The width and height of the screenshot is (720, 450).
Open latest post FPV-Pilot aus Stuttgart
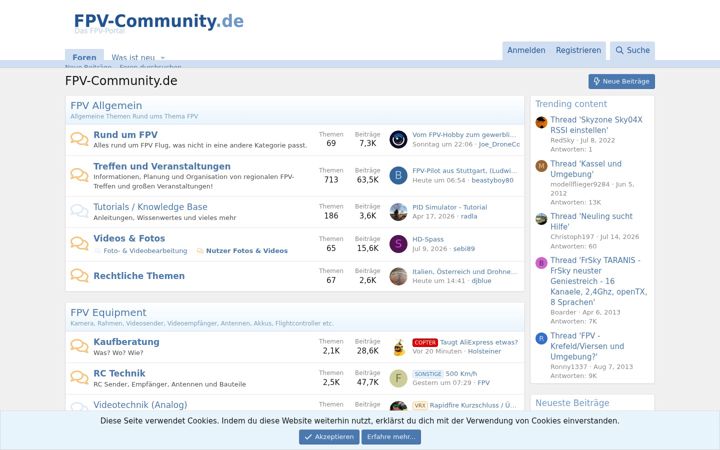click(465, 171)
